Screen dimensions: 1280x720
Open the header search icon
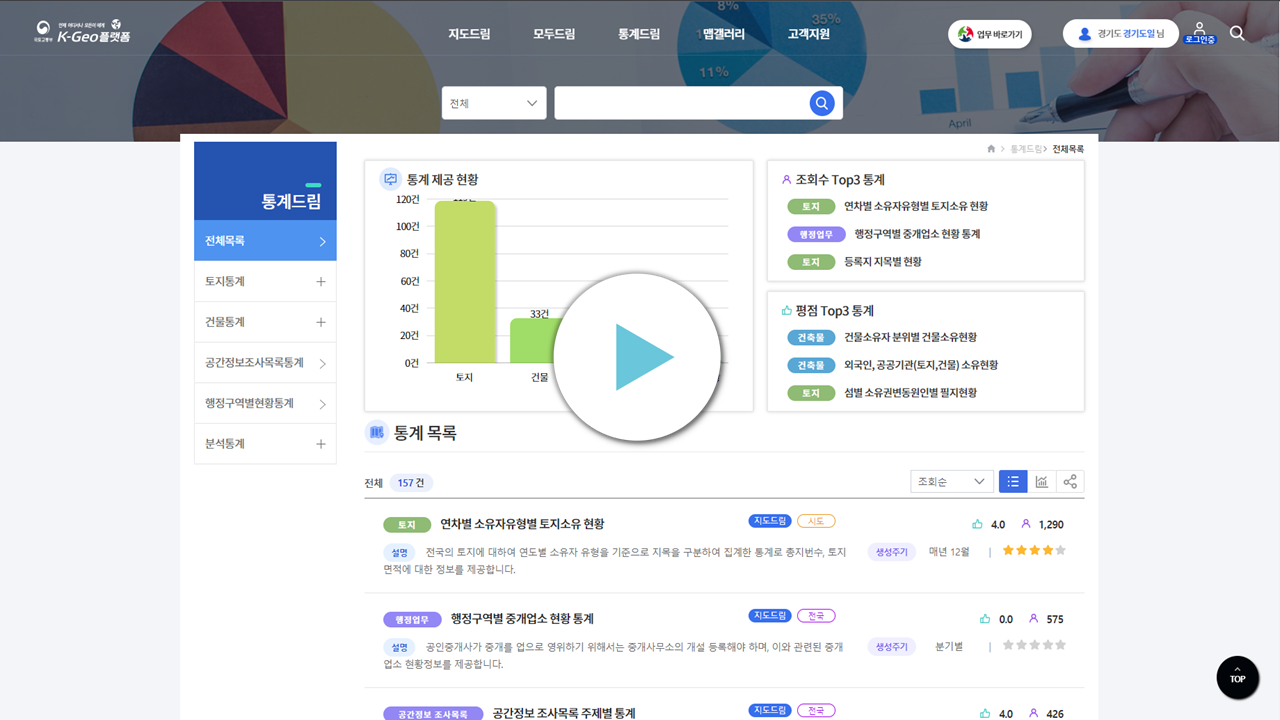click(x=1237, y=33)
